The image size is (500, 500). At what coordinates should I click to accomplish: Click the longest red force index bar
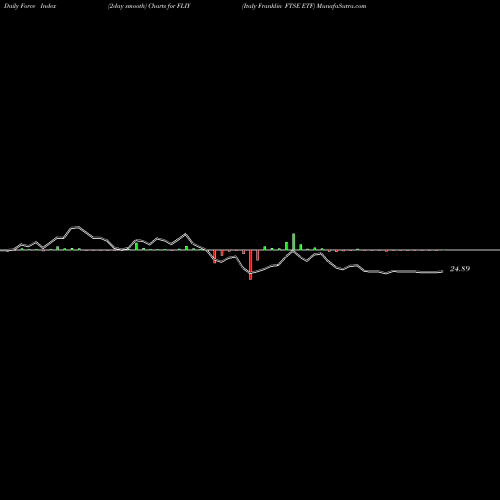pyautogui.click(x=250, y=265)
